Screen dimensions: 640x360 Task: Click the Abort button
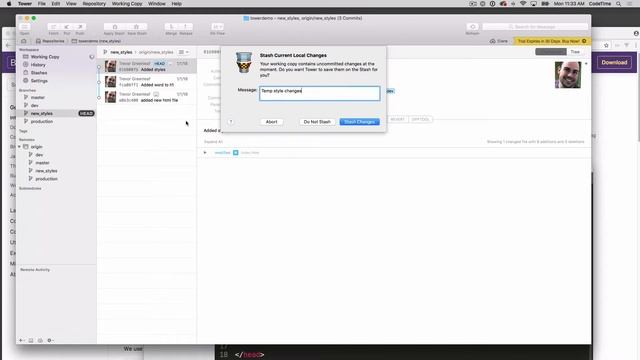click(x=271, y=122)
